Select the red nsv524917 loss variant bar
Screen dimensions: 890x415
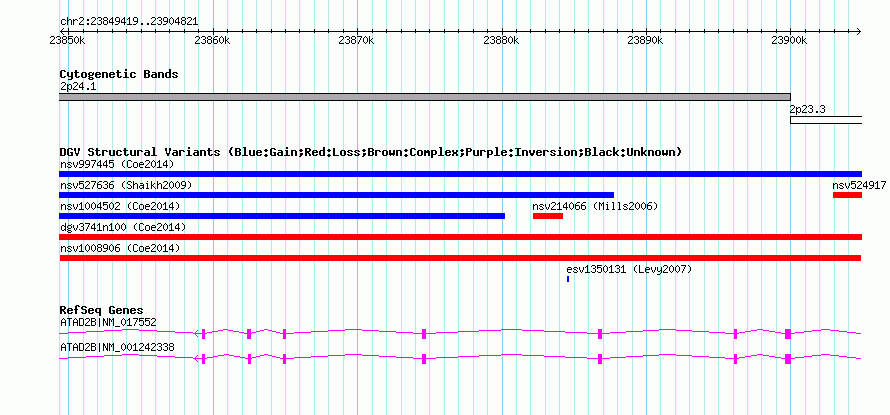[x=847, y=195]
